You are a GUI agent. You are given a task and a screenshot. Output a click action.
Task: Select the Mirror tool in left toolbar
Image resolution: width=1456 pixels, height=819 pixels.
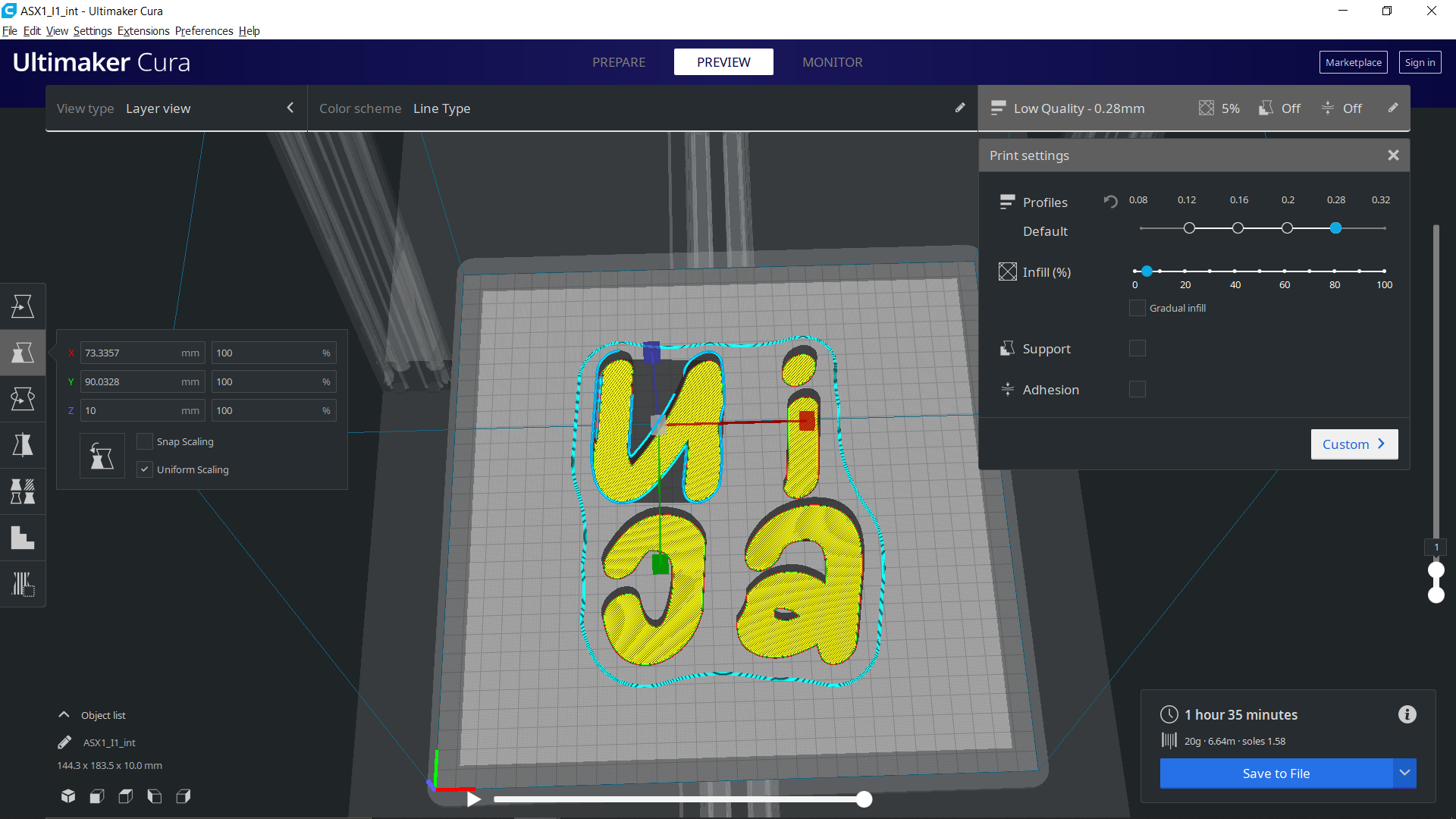[x=23, y=445]
